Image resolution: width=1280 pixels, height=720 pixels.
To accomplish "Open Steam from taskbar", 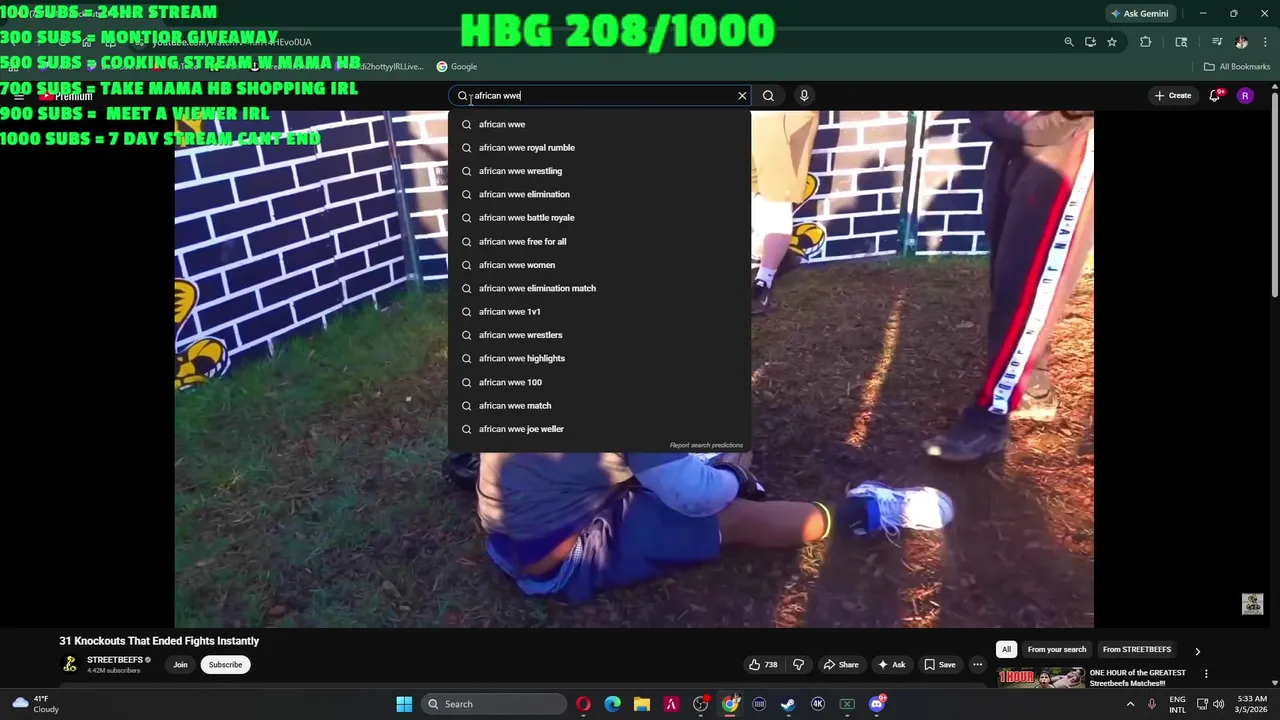I will pyautogui.click(x=788, y=704).
